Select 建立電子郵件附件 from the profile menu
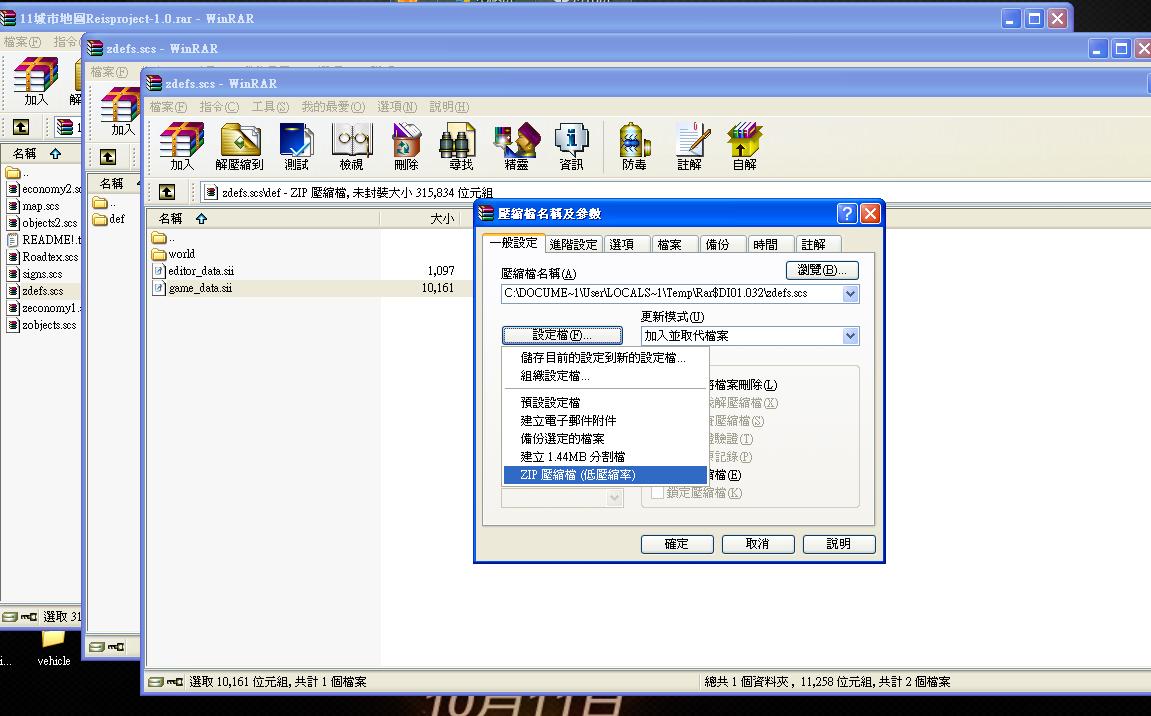Image resolution: width=1151 pixels, height=716 pixels. tap(568, 421)
